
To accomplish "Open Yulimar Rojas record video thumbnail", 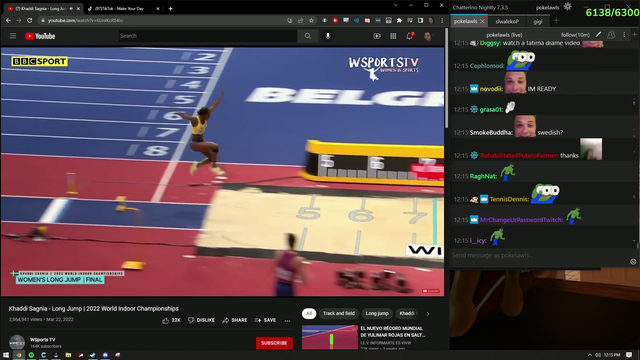I will tap(330, 338).
